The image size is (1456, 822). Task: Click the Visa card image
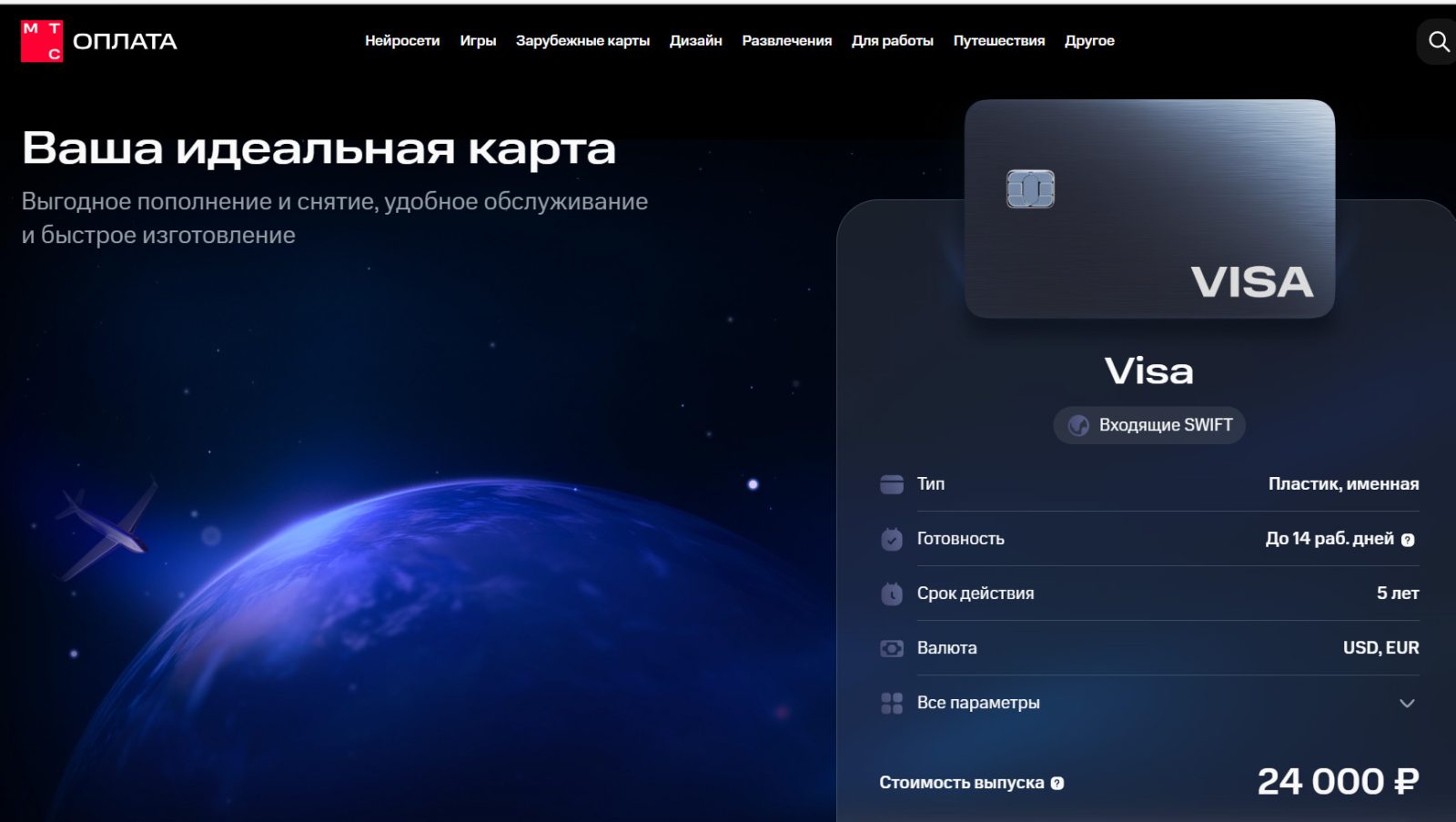[1149, 208]
